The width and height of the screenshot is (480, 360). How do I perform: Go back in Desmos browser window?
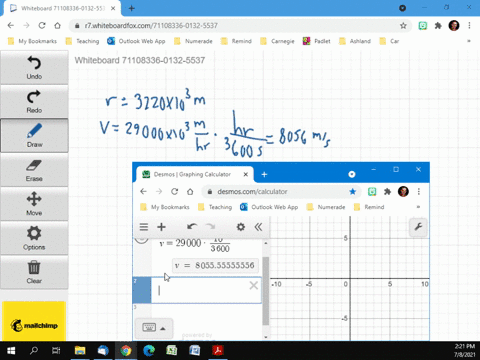coord(143,192)
